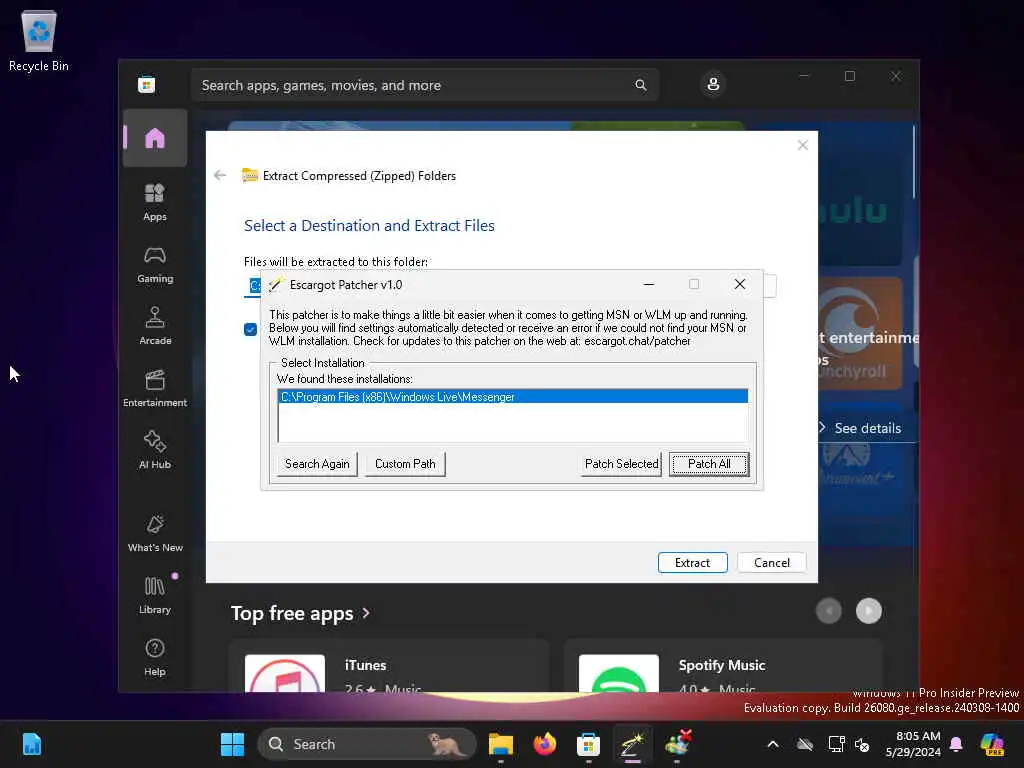Screen dimensions: 1024x768
Task: Open Gaming section in Store sidebar
Action: [155, 264]
